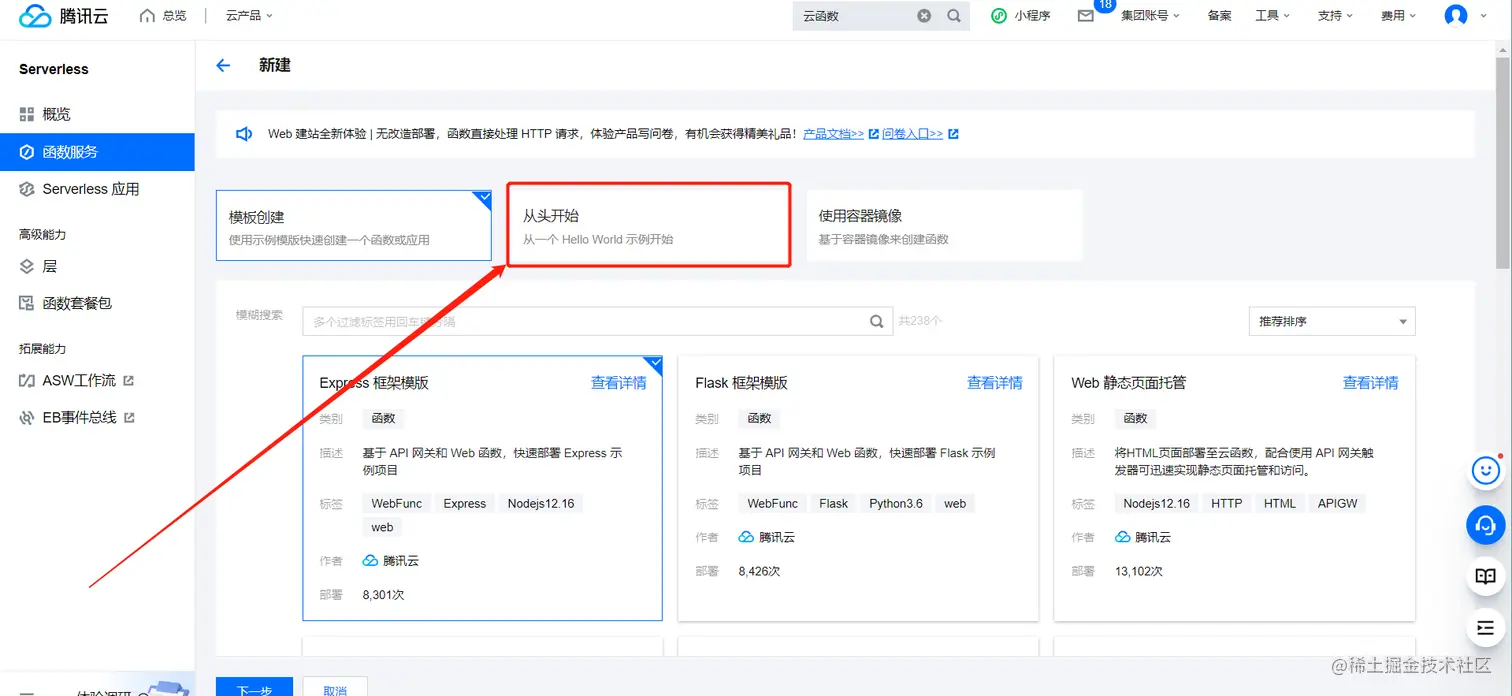1512x696 pixels.
Task: Select the Flask 框架模版 card
Action: [858, 488]
